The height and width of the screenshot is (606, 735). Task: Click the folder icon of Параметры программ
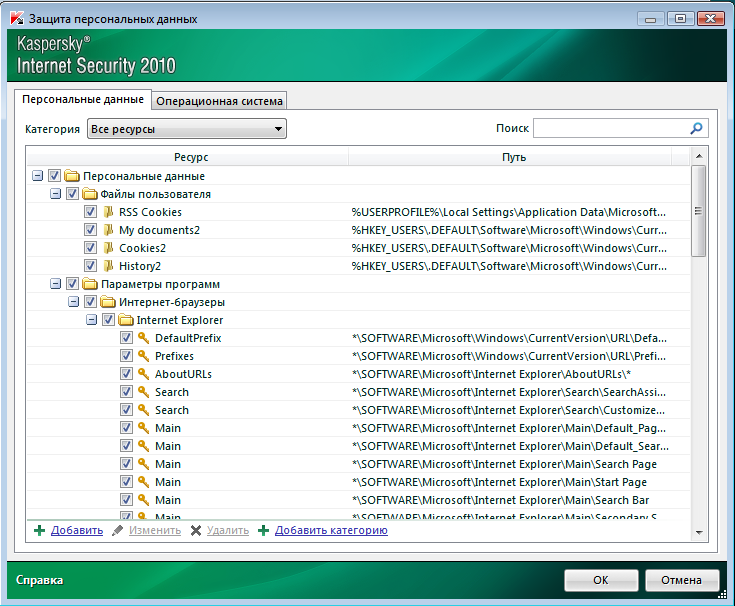click(90, 284)
